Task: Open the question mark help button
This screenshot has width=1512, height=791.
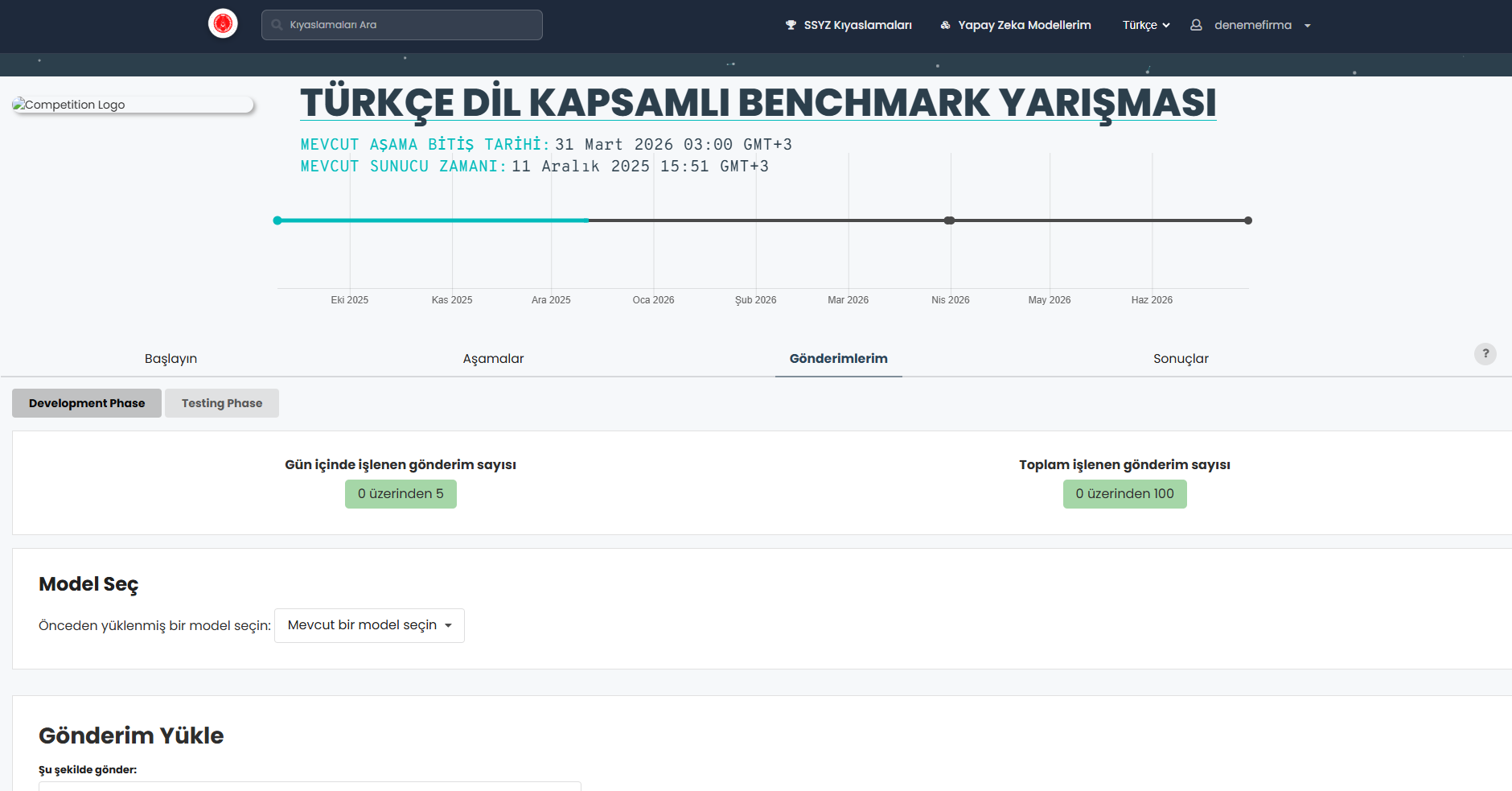Action: pos(1485,353)
